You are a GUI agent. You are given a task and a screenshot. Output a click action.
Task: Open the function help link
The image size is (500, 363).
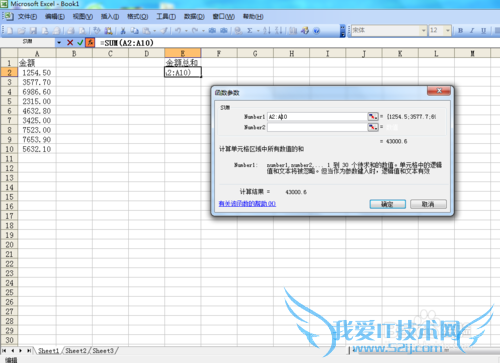coord(247,204)
